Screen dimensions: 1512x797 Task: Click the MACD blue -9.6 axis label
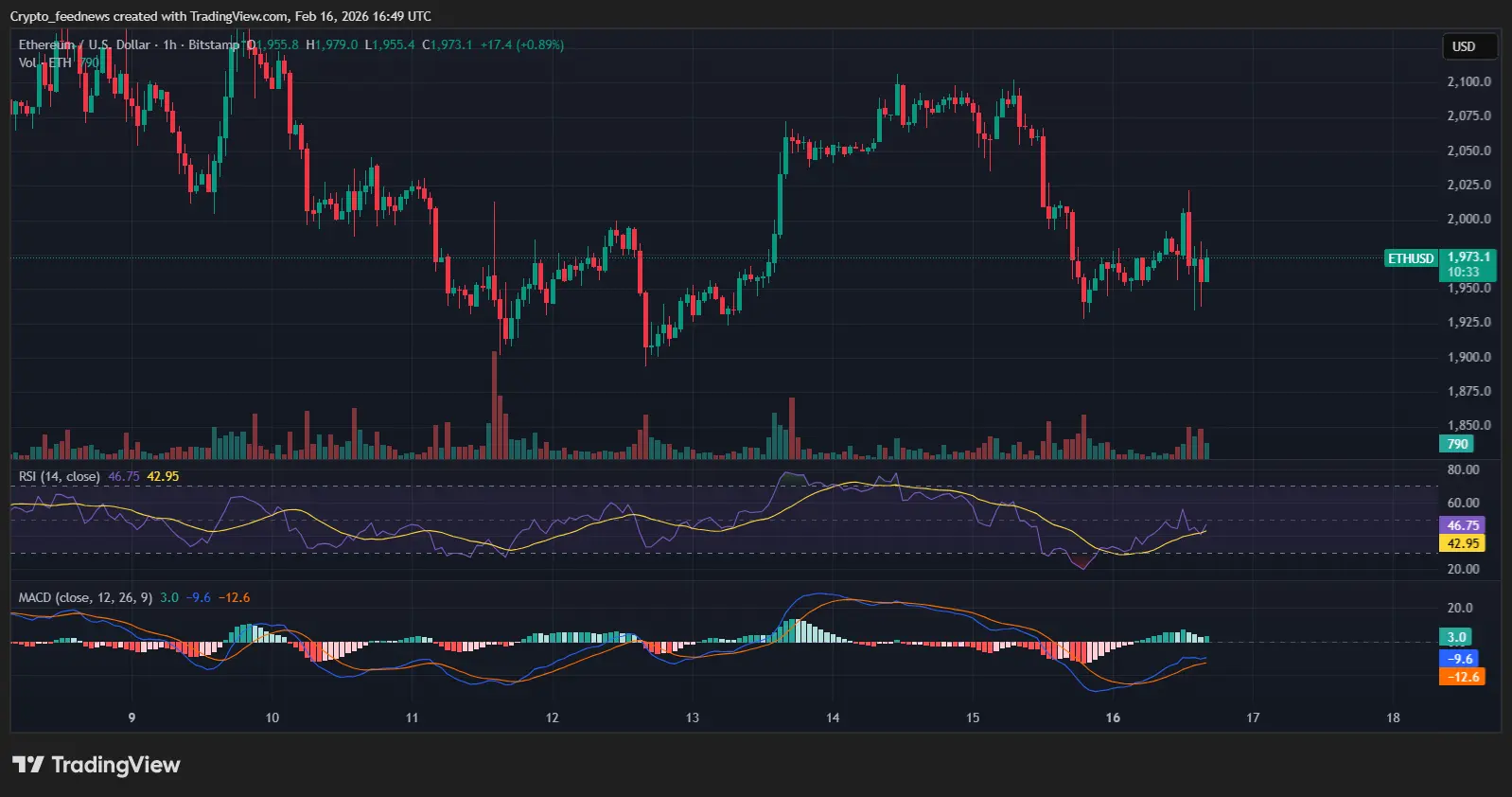pos(1460,659)
